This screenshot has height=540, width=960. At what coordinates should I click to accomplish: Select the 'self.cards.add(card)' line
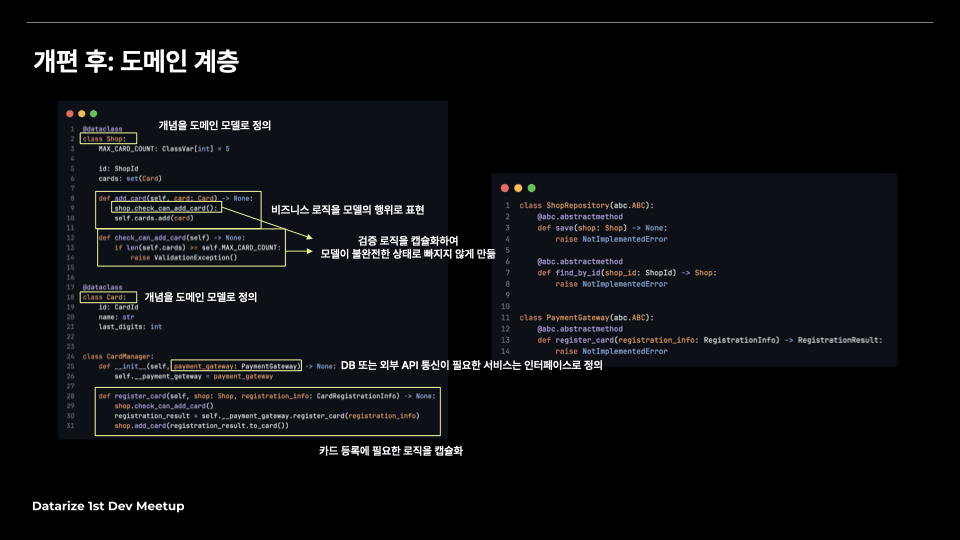pyautogui.click(x=154, y=218)
